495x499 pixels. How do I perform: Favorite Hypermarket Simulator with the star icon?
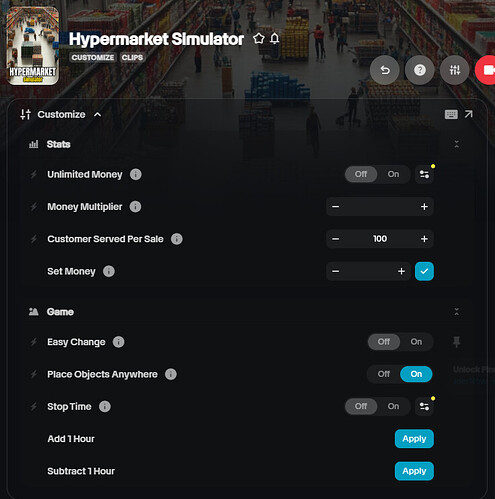pyautogui.click(x=259, y=39)
